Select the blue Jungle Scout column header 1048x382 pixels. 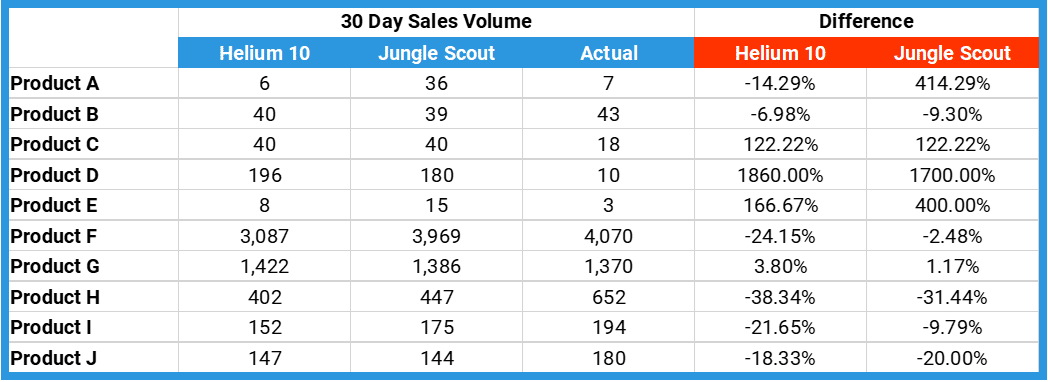click(x=436, y=53)
